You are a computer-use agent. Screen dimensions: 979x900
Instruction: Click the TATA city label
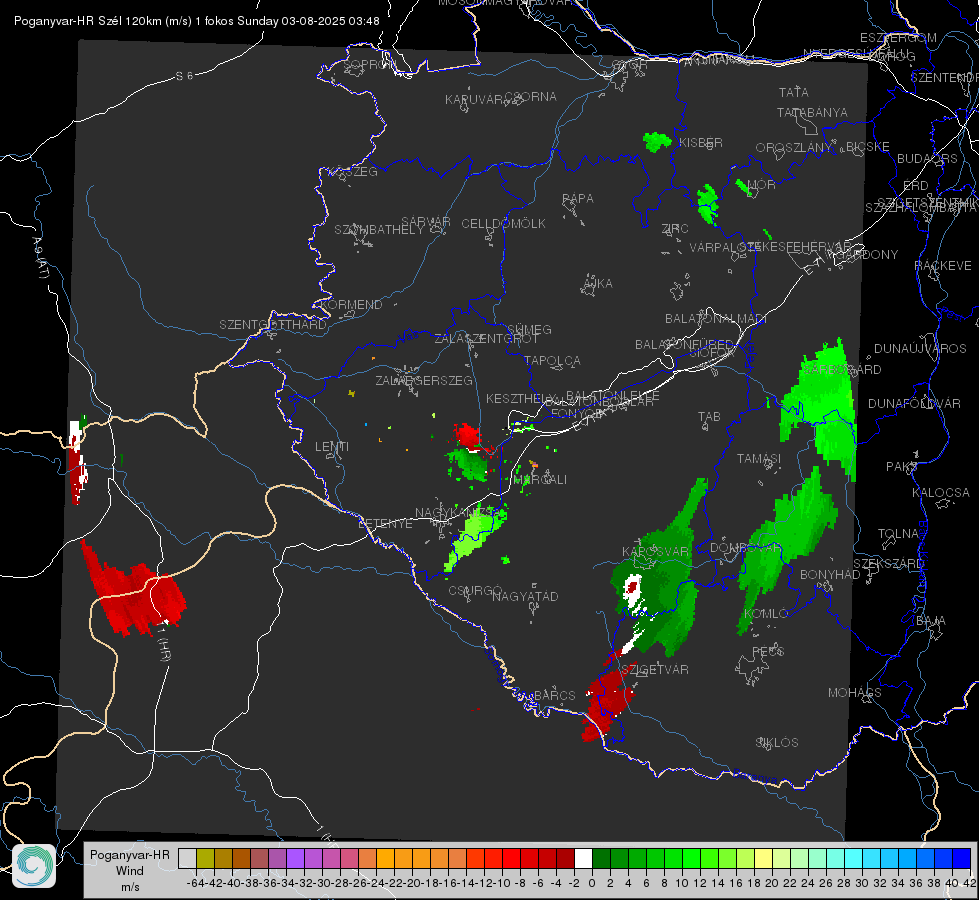(794, 92)
